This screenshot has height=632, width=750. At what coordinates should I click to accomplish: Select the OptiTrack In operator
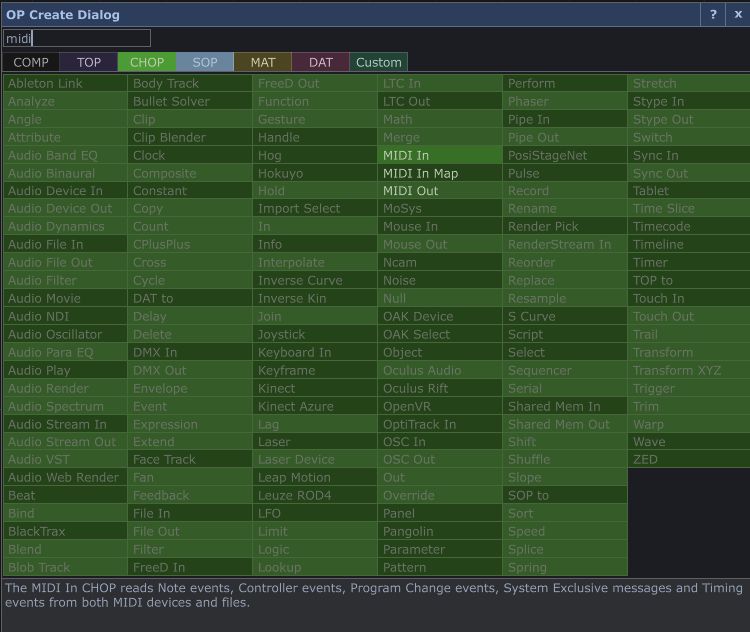pyautogui.click(x=440, y=424)
